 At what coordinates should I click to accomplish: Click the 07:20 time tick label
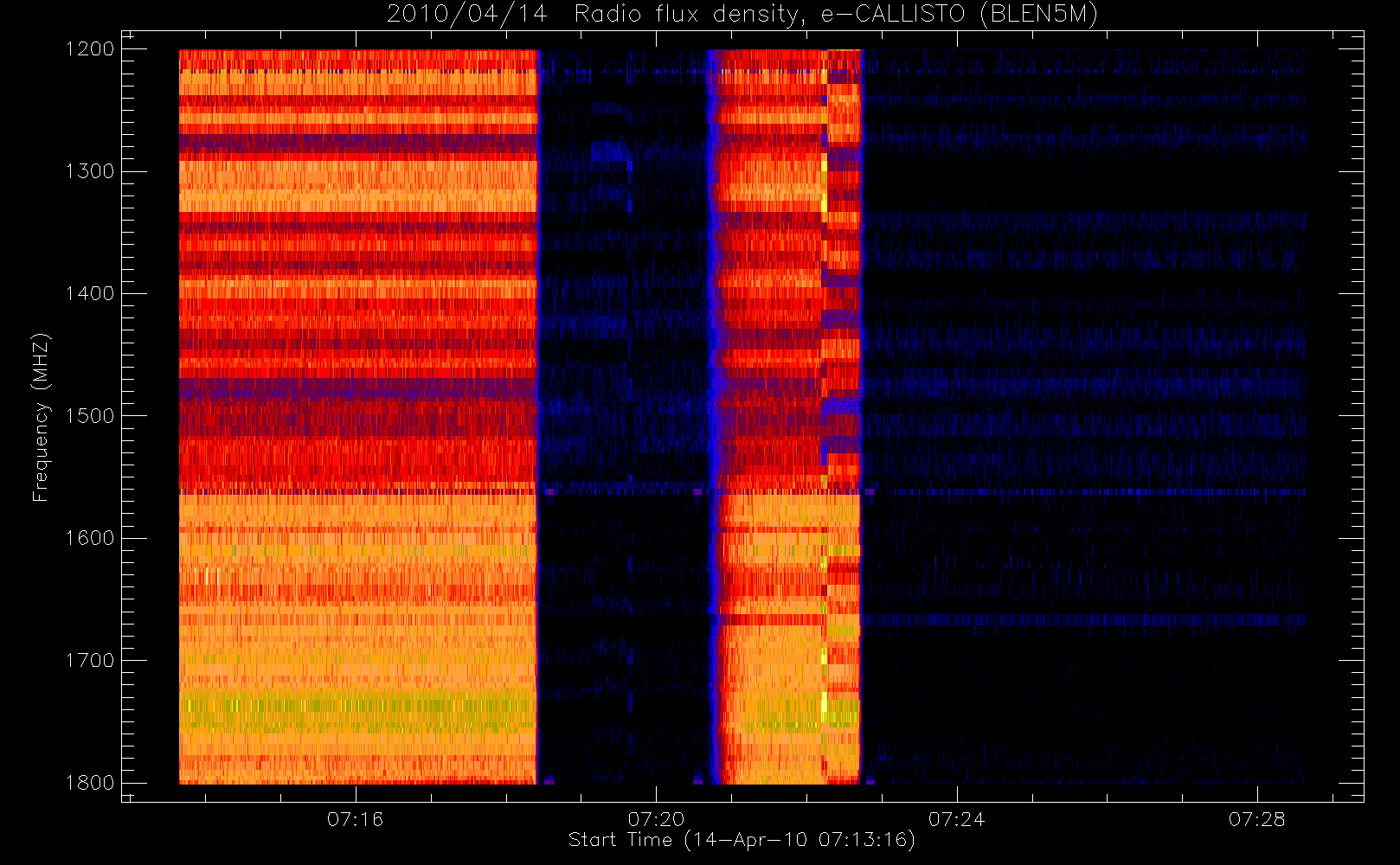click(656, 819)
